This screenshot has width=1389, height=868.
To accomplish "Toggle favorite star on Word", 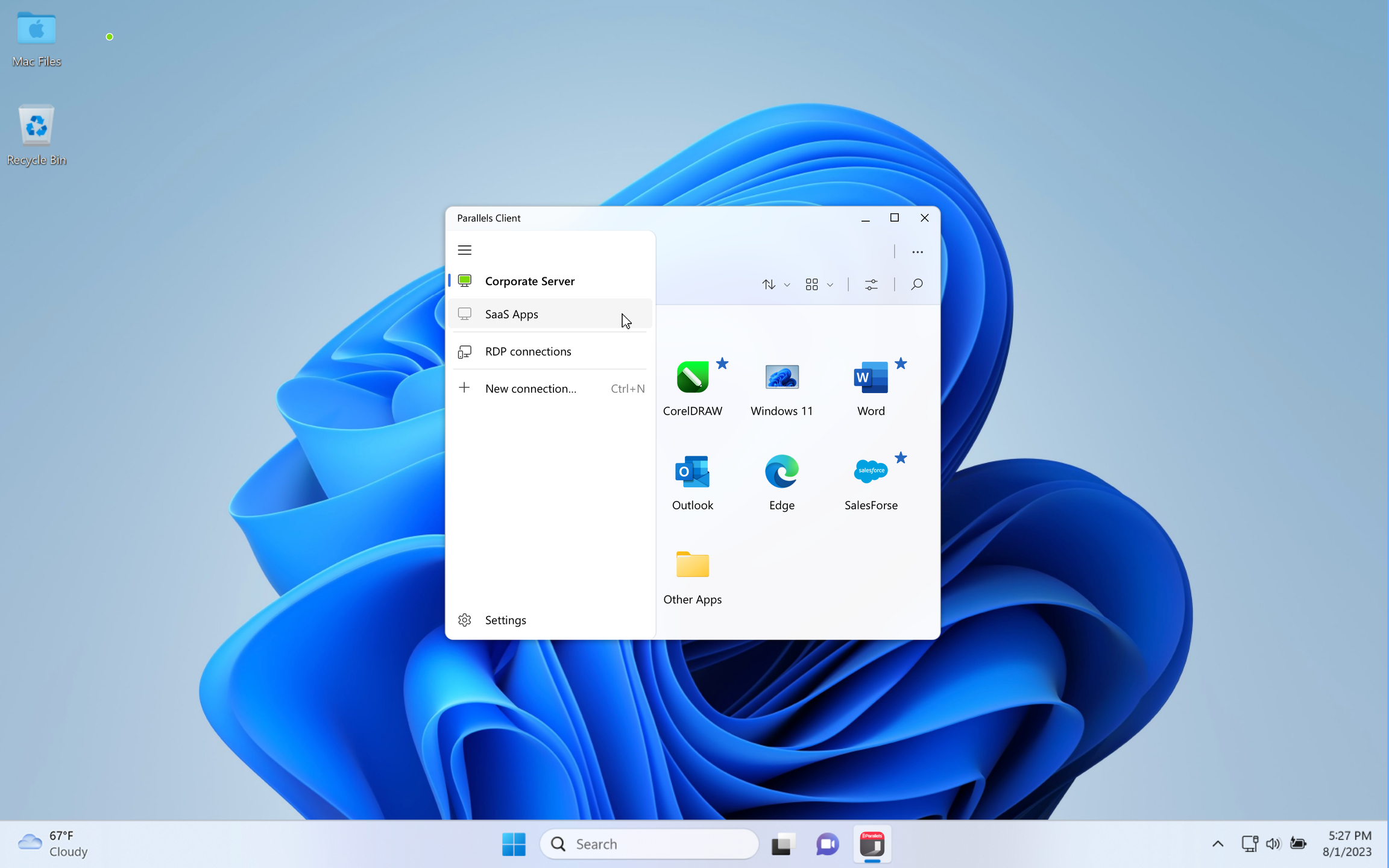I will click(901, 363).
